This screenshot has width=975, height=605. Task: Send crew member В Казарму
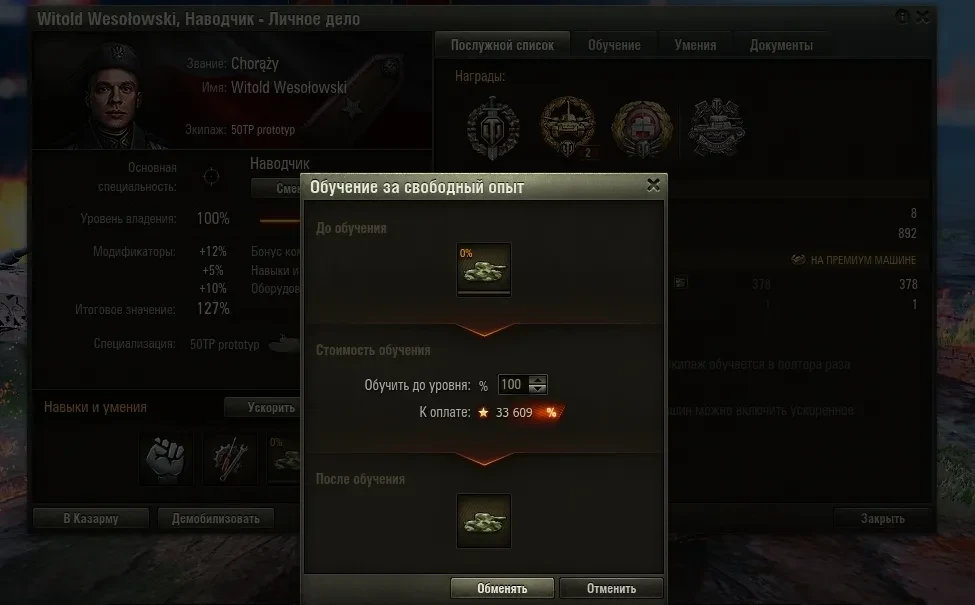91,519
